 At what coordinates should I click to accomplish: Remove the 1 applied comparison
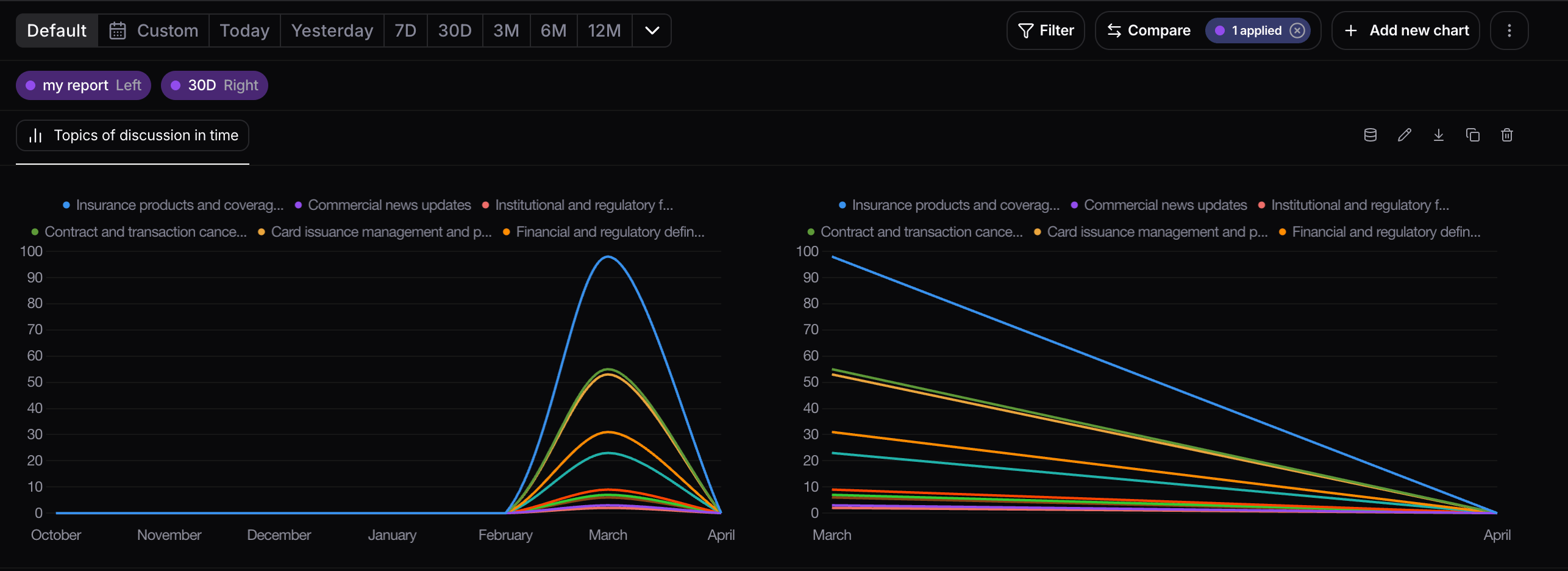coord(1297,31)
